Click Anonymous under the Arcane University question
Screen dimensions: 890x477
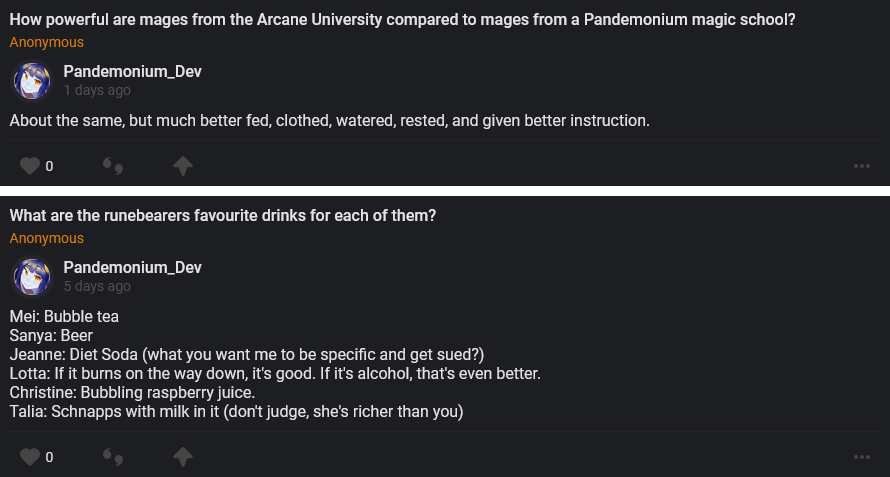coord(47,42)
